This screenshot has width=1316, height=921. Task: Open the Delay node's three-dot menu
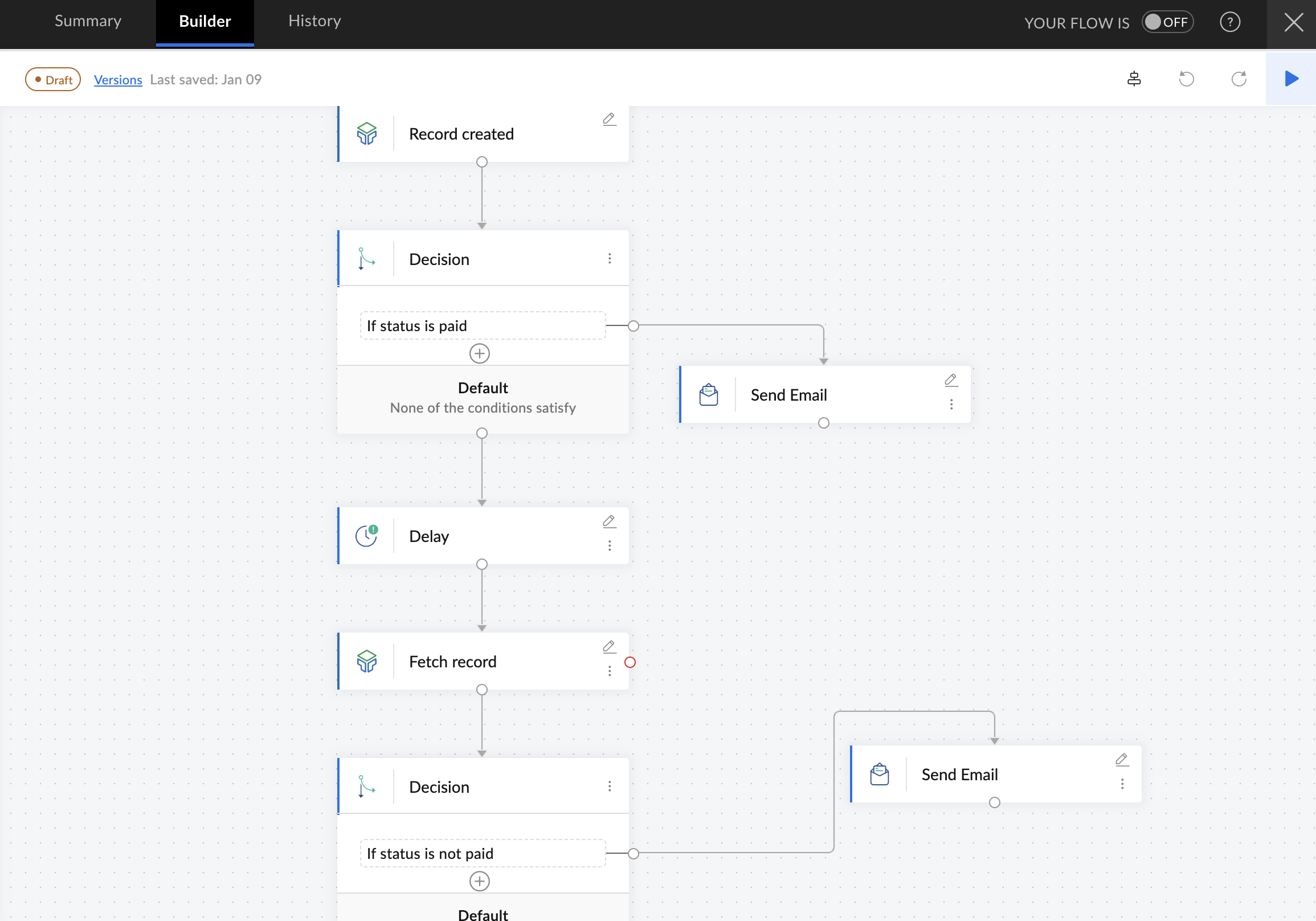pos(609,545)
